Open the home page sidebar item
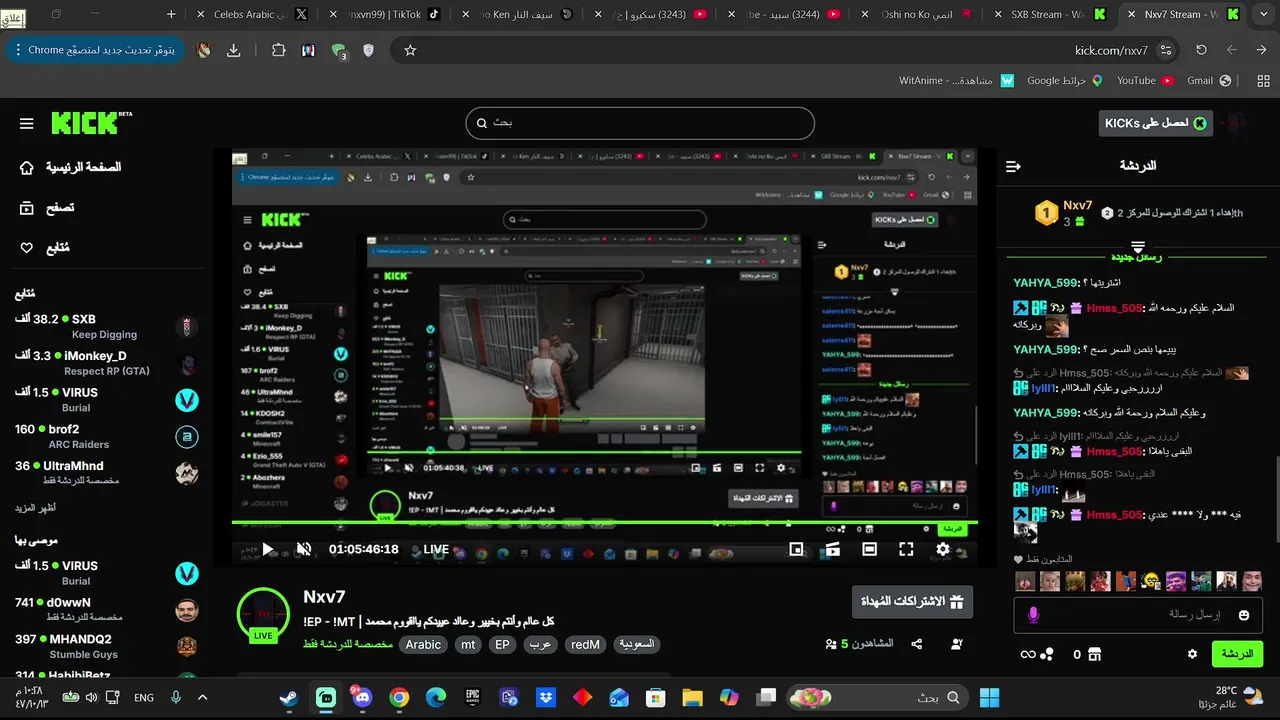The width and height of the screenshot is (1280, 720). [x=70, y=167]
